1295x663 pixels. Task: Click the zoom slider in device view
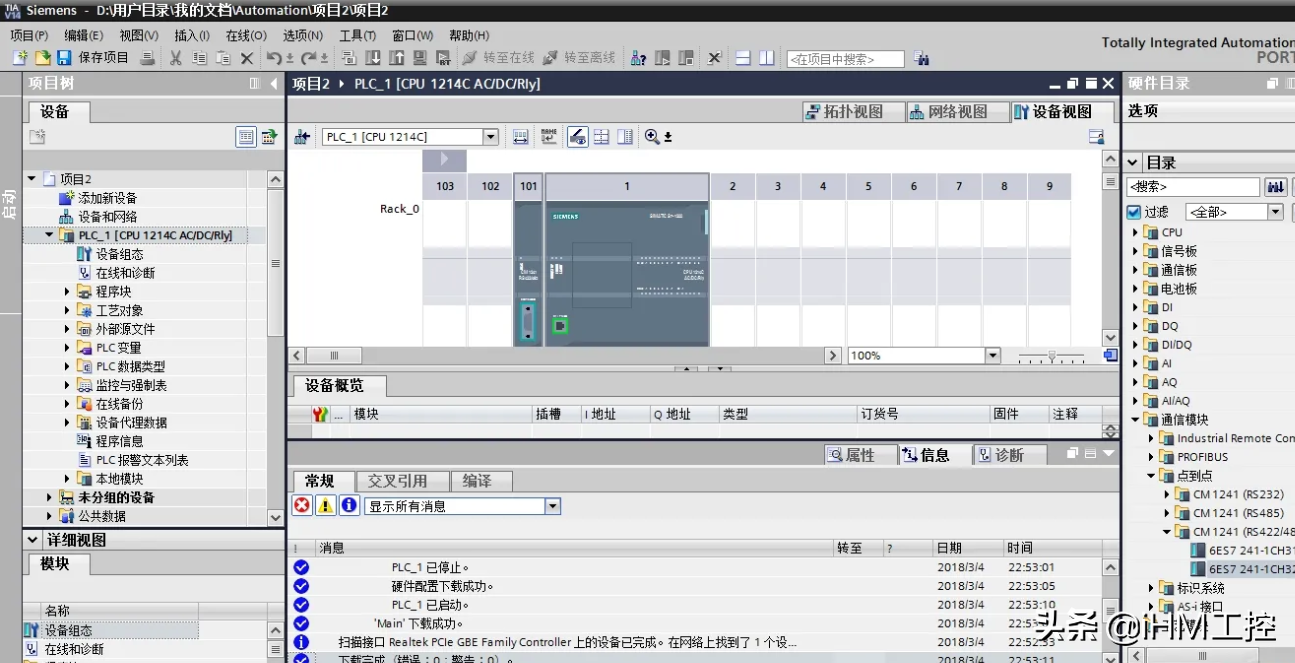[1051, 356]
